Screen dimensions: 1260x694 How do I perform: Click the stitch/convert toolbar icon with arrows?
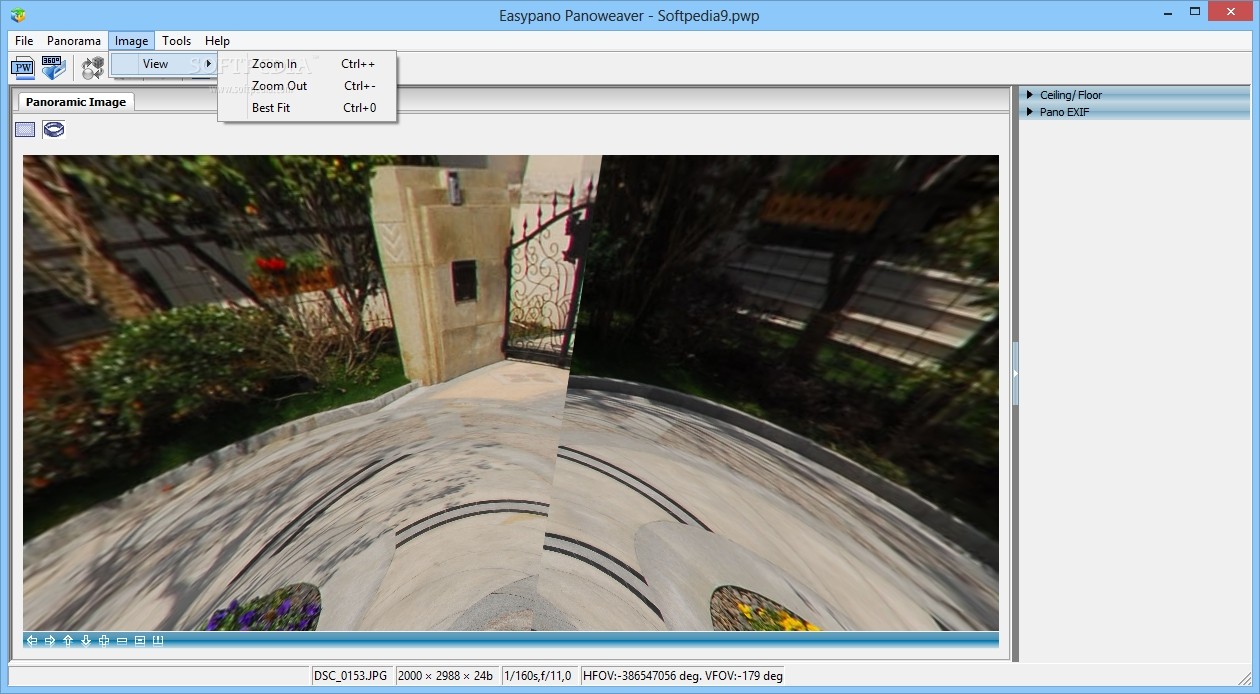pos(93,68)
